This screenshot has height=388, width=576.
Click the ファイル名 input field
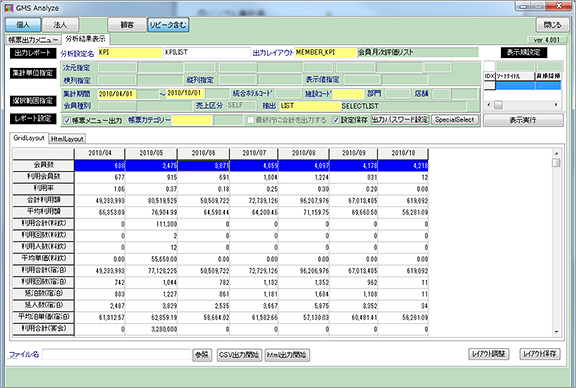116,355
